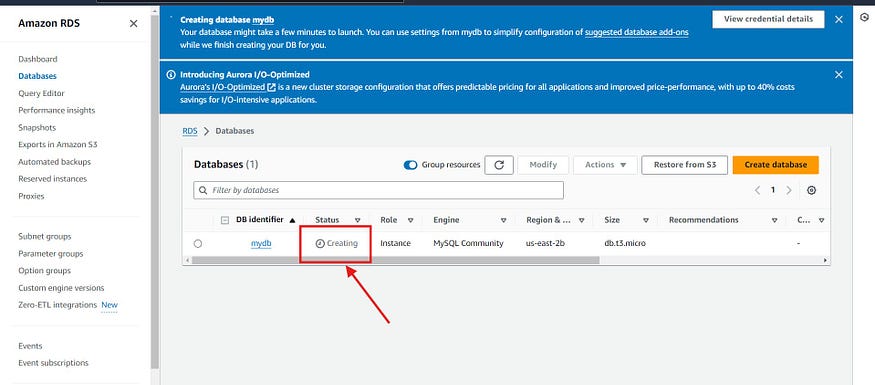Open Parameter groups in the sidebar

point(50,254)
